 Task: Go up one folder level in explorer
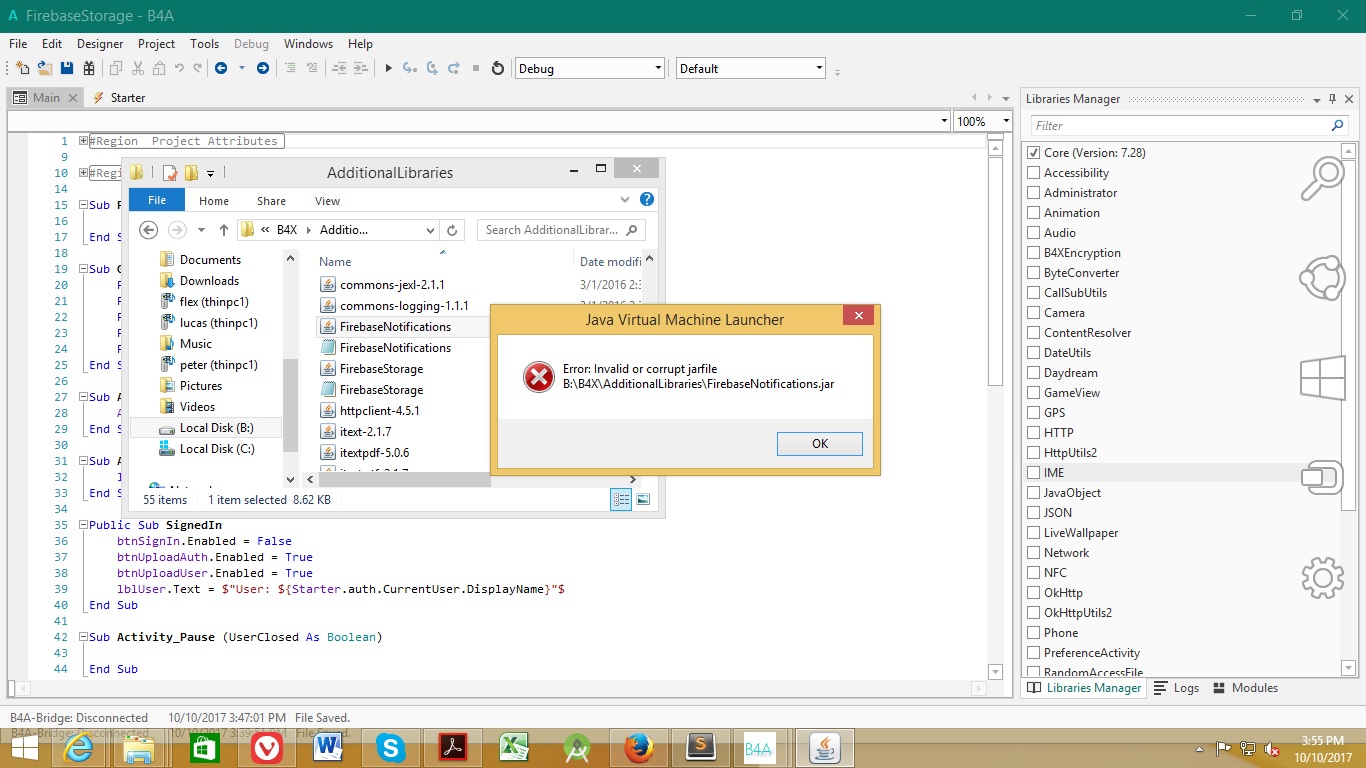tap(224, 230)
